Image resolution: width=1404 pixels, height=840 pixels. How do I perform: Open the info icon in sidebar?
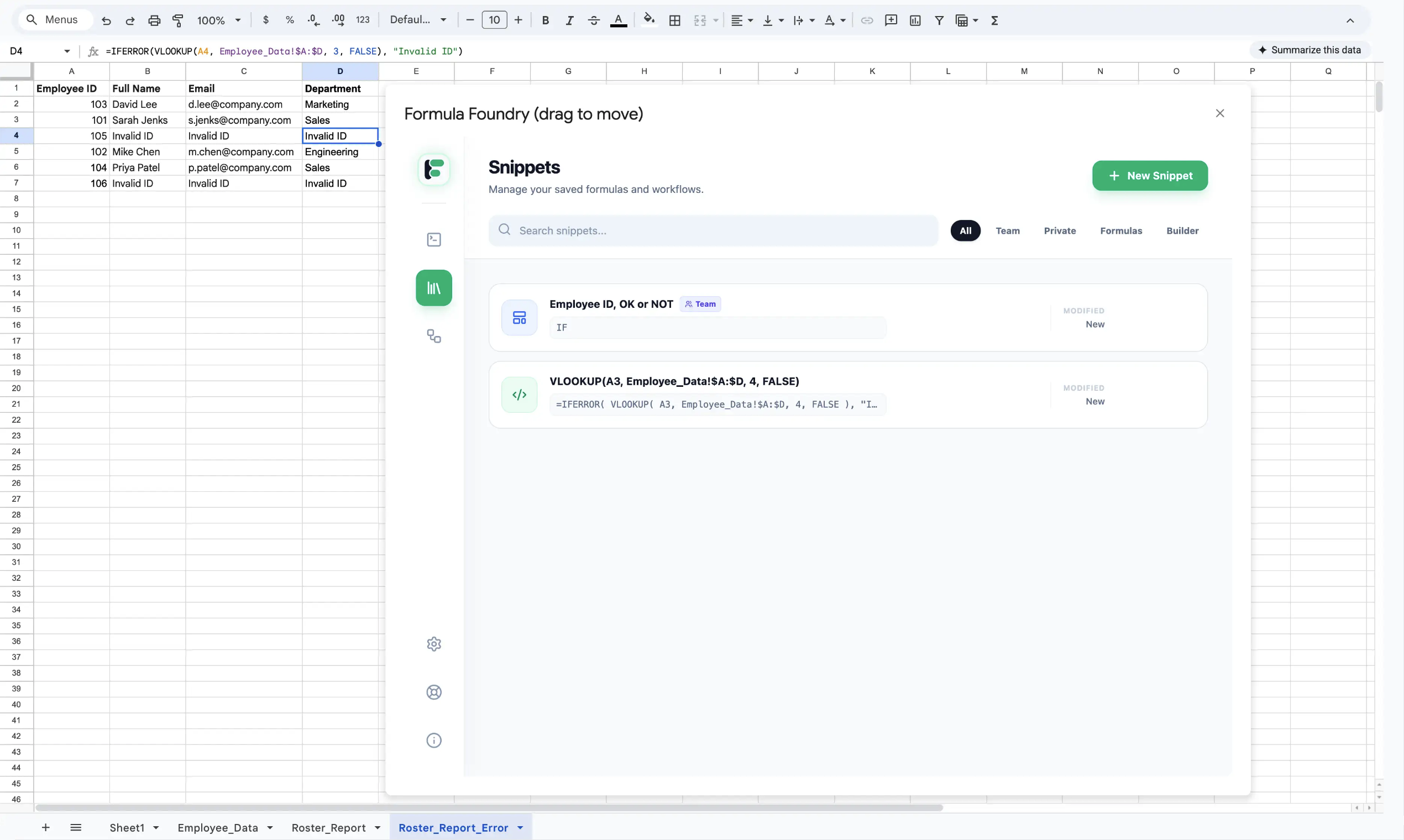tap(434, 741)
